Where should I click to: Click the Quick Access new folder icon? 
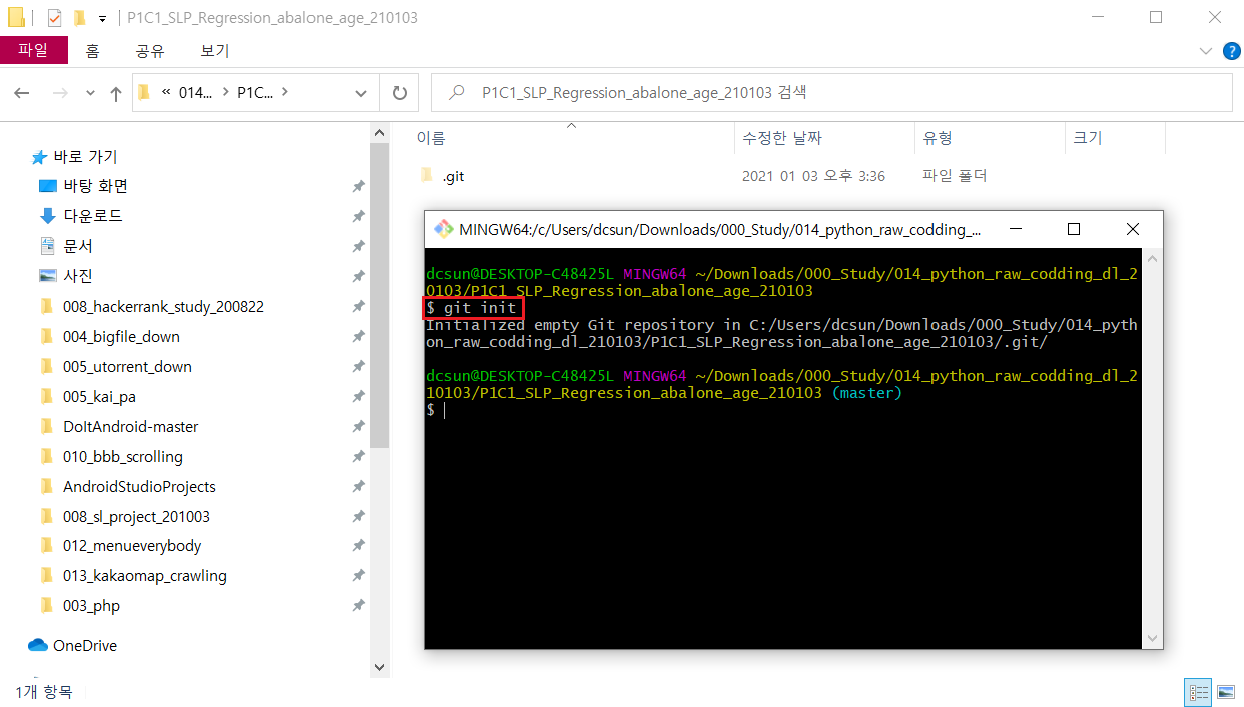[79, 18]
